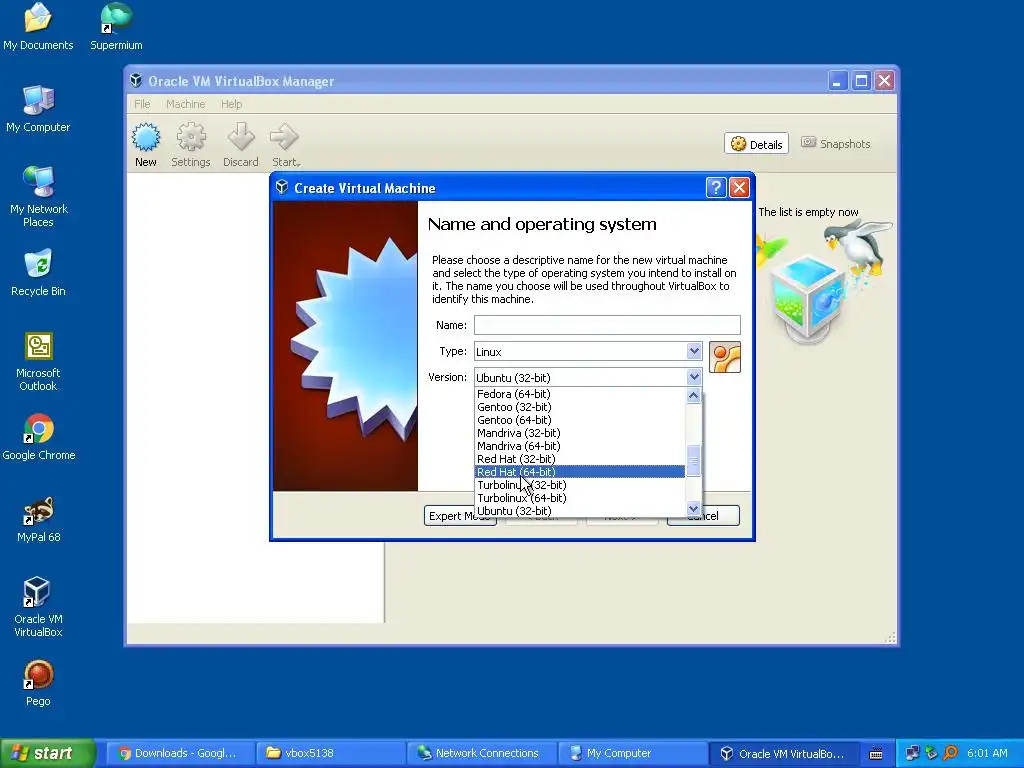1024x768 pixels.
Task: Click the help question-mark button in dialog
Action: click(716, 188)
